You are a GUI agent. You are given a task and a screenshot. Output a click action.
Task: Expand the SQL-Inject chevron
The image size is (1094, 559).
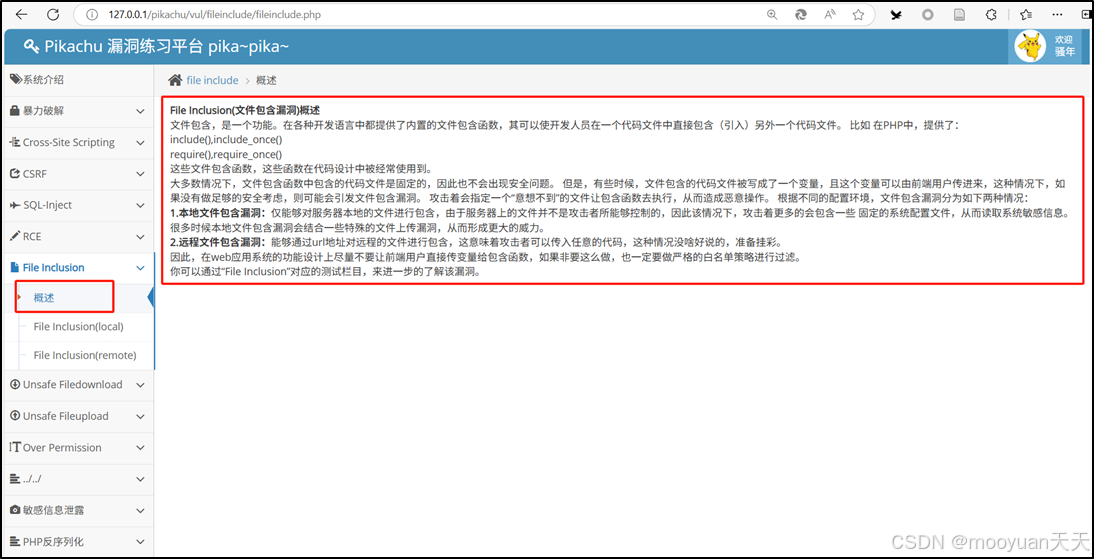(x=140, y=206)
